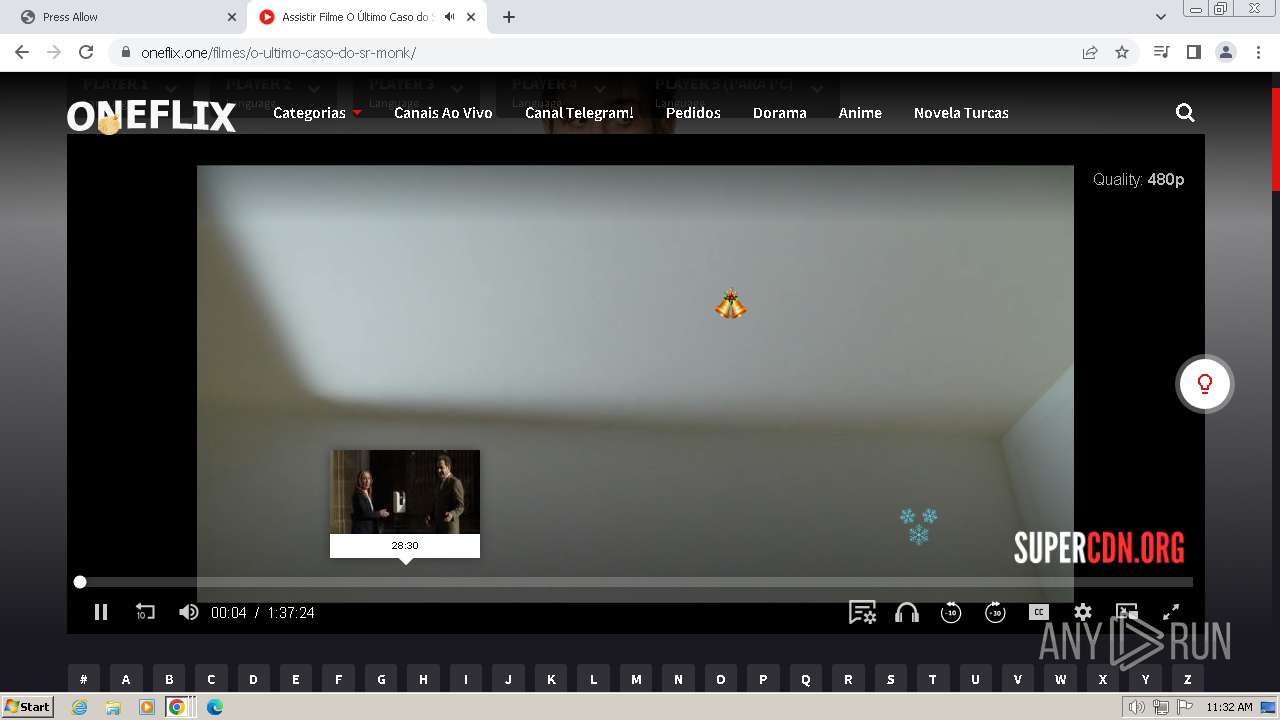Reload the current page
This screenshot has height=720, width=1280.
pyautogui.click(x=86, y=52)
